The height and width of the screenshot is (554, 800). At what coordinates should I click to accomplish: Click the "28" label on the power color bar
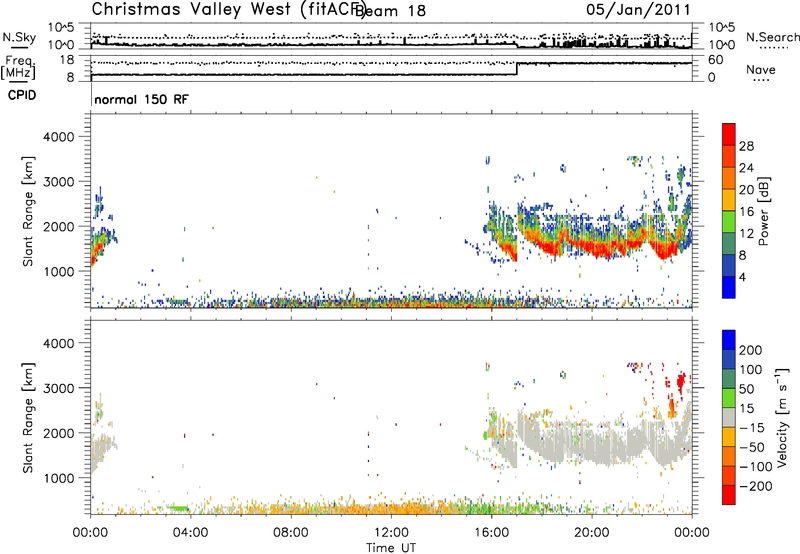(x=746, y=146)
